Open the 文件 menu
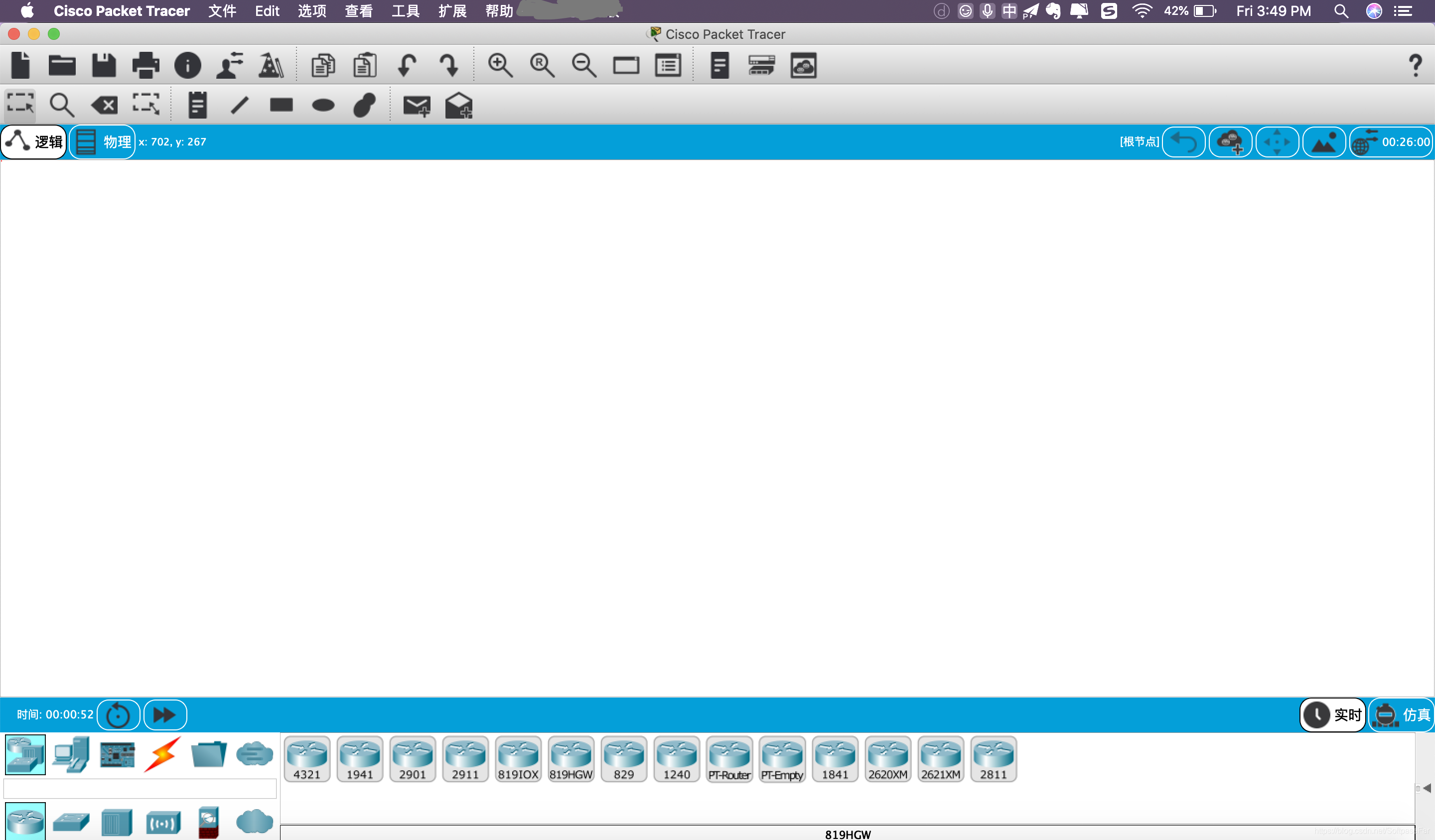The image size is (1435, 840). point(222,11)
